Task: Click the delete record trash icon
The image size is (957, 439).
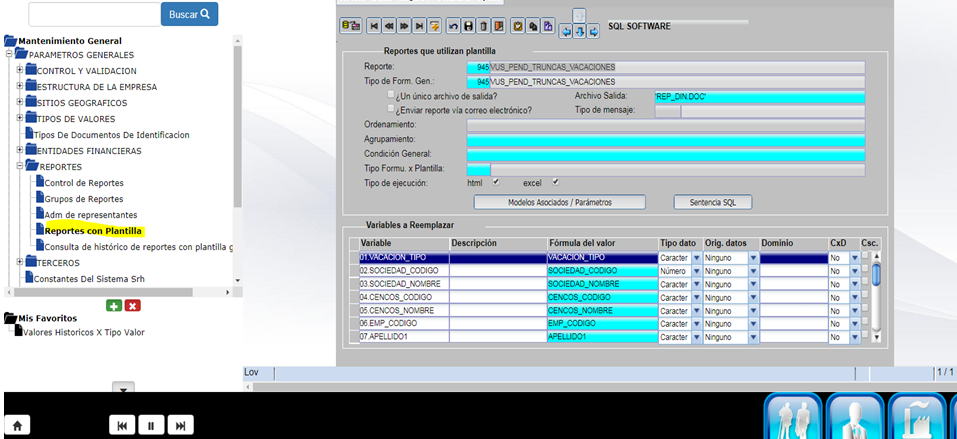Action: 485,26
